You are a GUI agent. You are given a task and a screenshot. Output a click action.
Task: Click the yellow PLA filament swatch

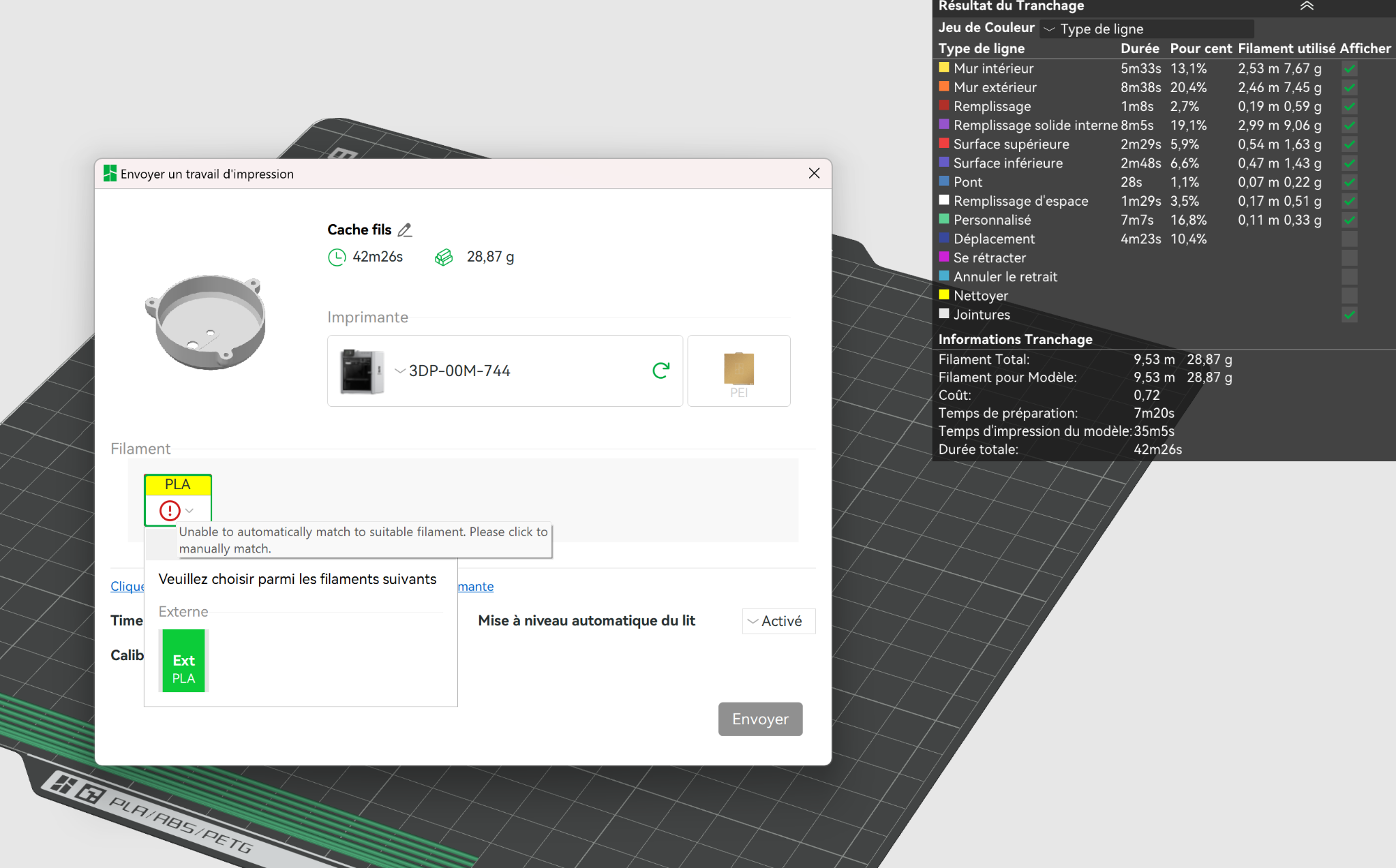[x=178, y=484]
